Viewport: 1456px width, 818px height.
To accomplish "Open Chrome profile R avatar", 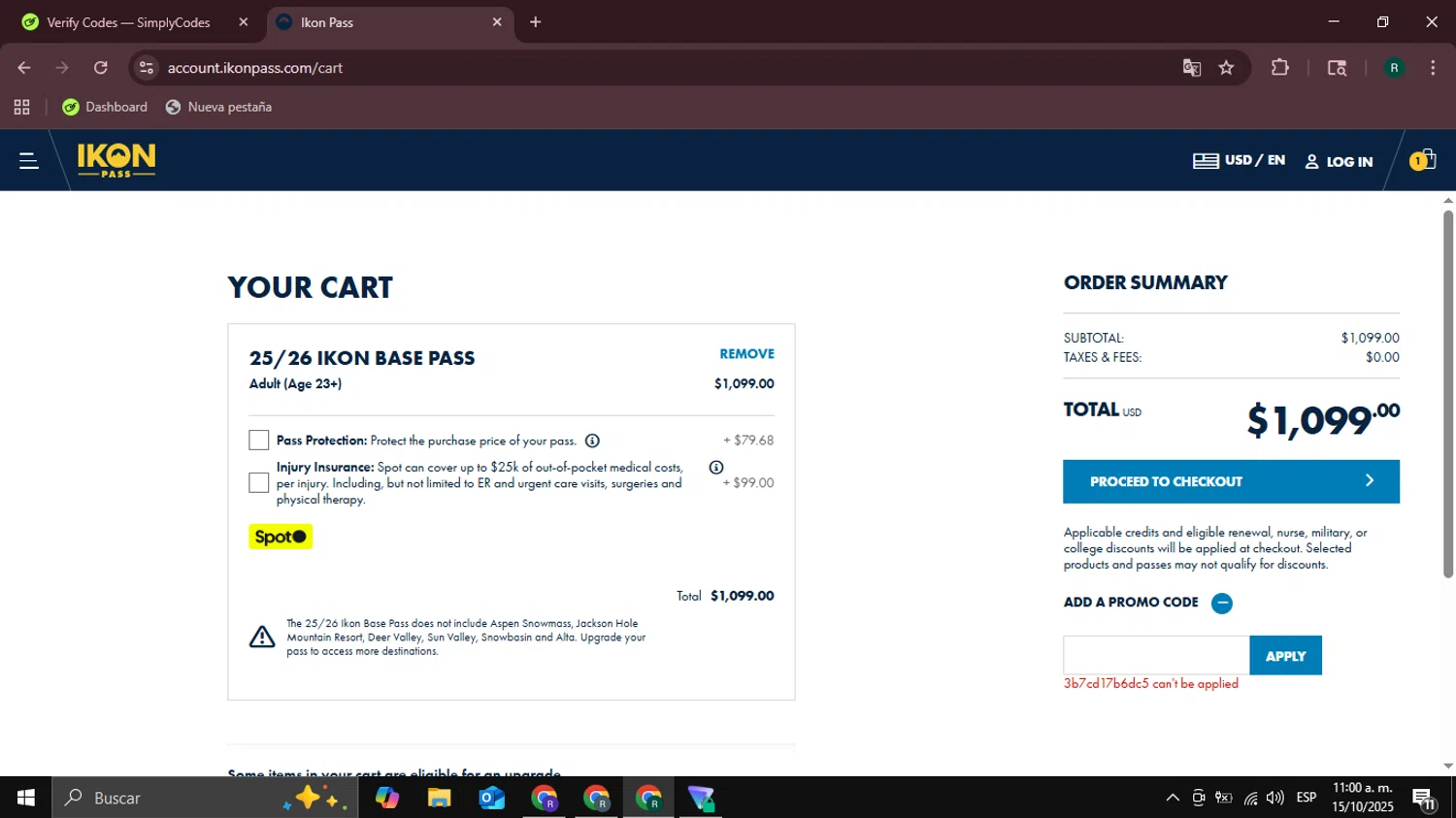I will (1394, 68).
